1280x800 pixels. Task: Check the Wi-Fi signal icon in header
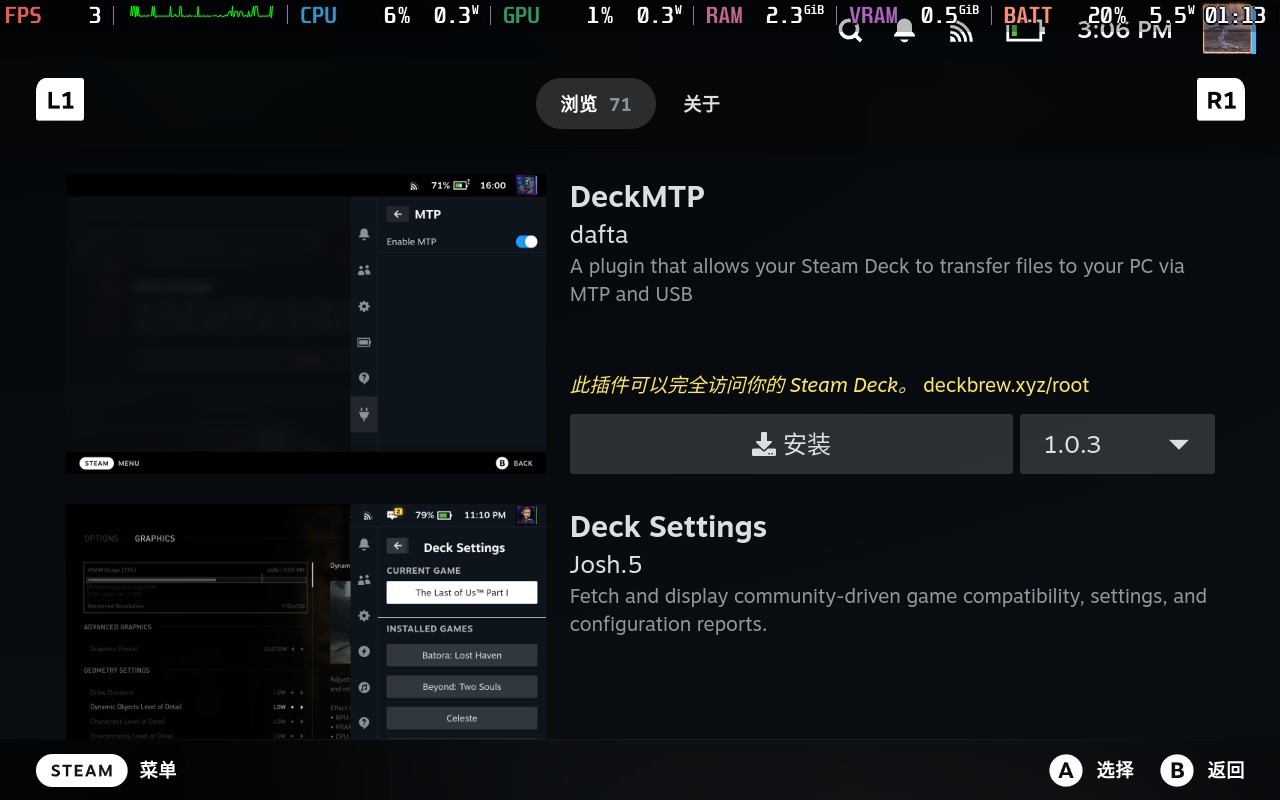(x=961, y=32)
